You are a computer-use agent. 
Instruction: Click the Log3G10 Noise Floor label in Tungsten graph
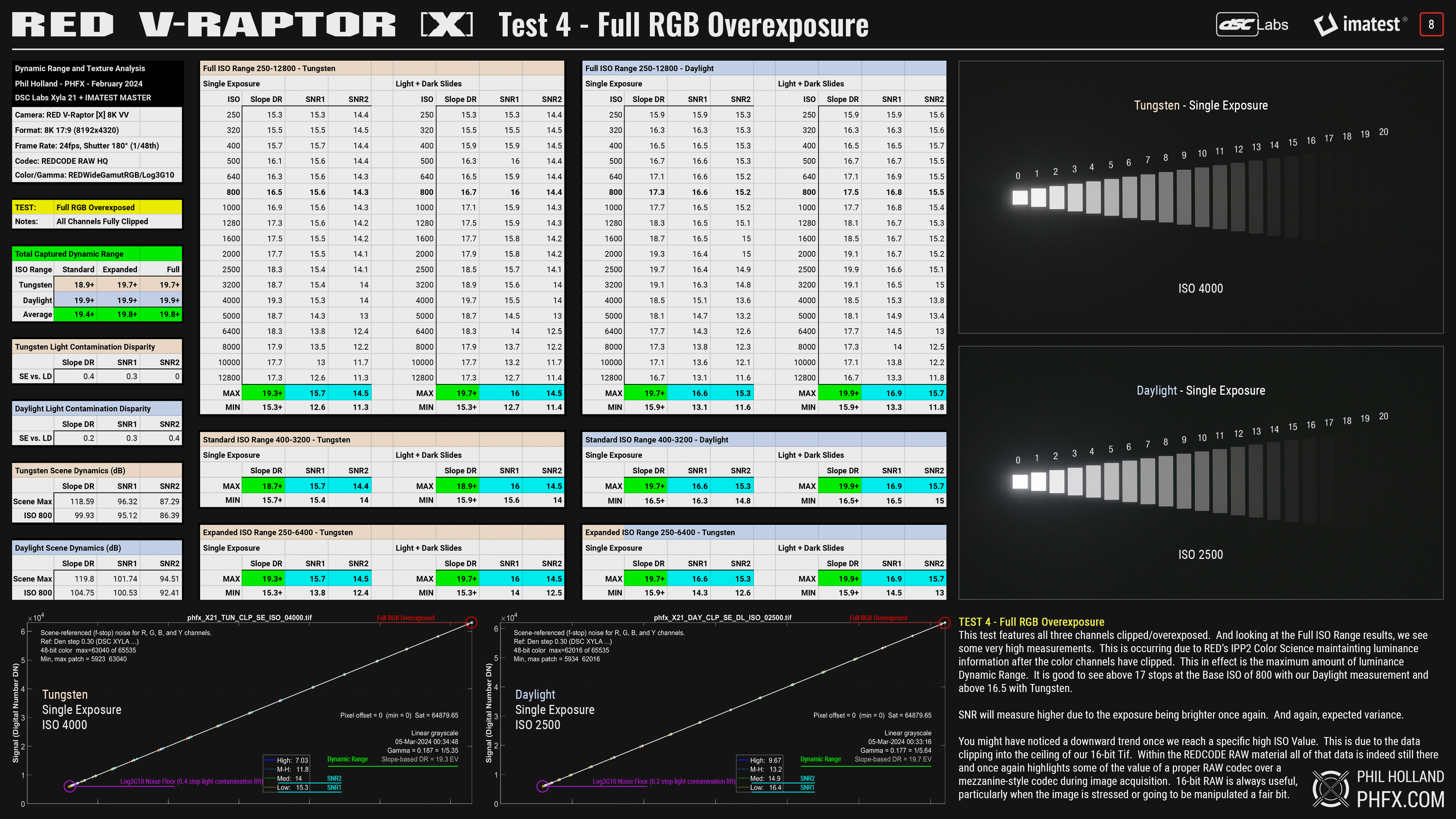[x=191, y=781]
